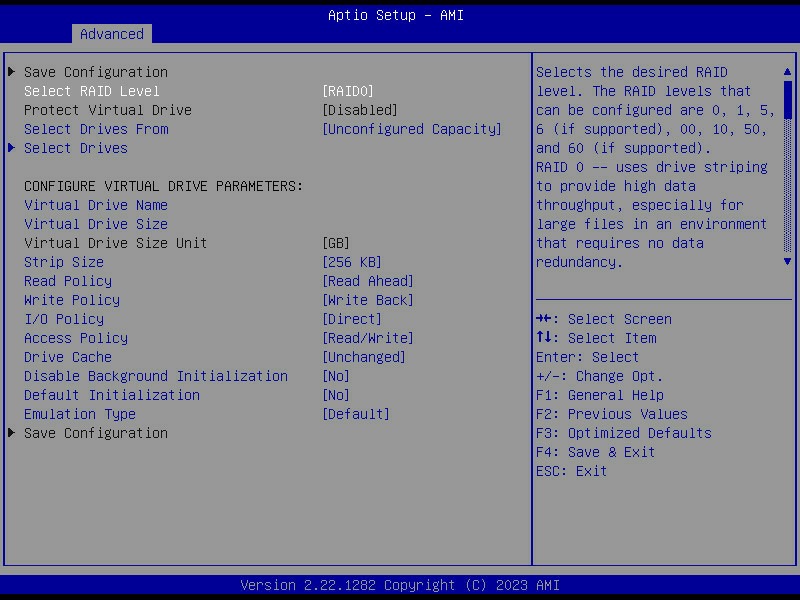
Task: Select the Virtual Drive Size Unit label
Action: coord(115,243)
